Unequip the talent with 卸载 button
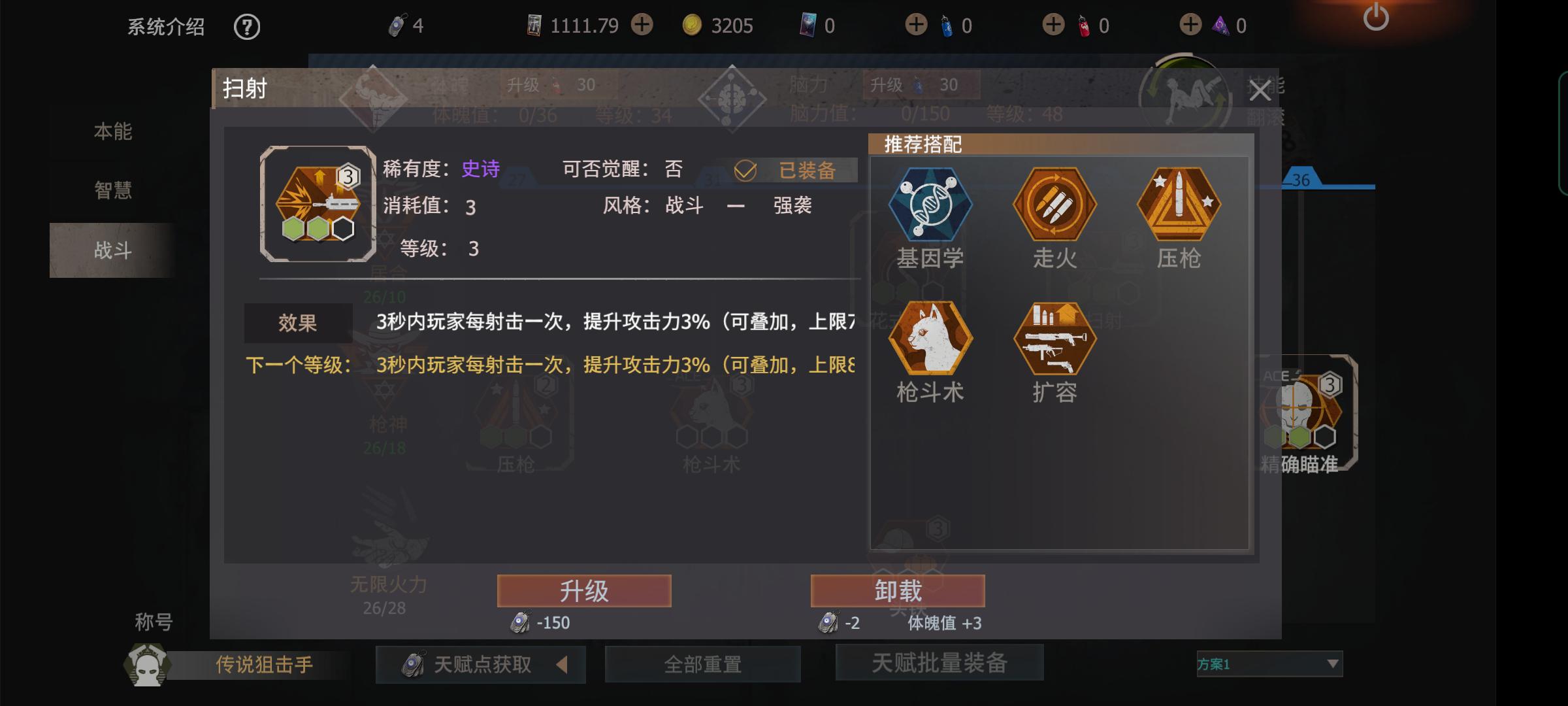Viewport: 1568px width, 706px height. tap(898, 591)
